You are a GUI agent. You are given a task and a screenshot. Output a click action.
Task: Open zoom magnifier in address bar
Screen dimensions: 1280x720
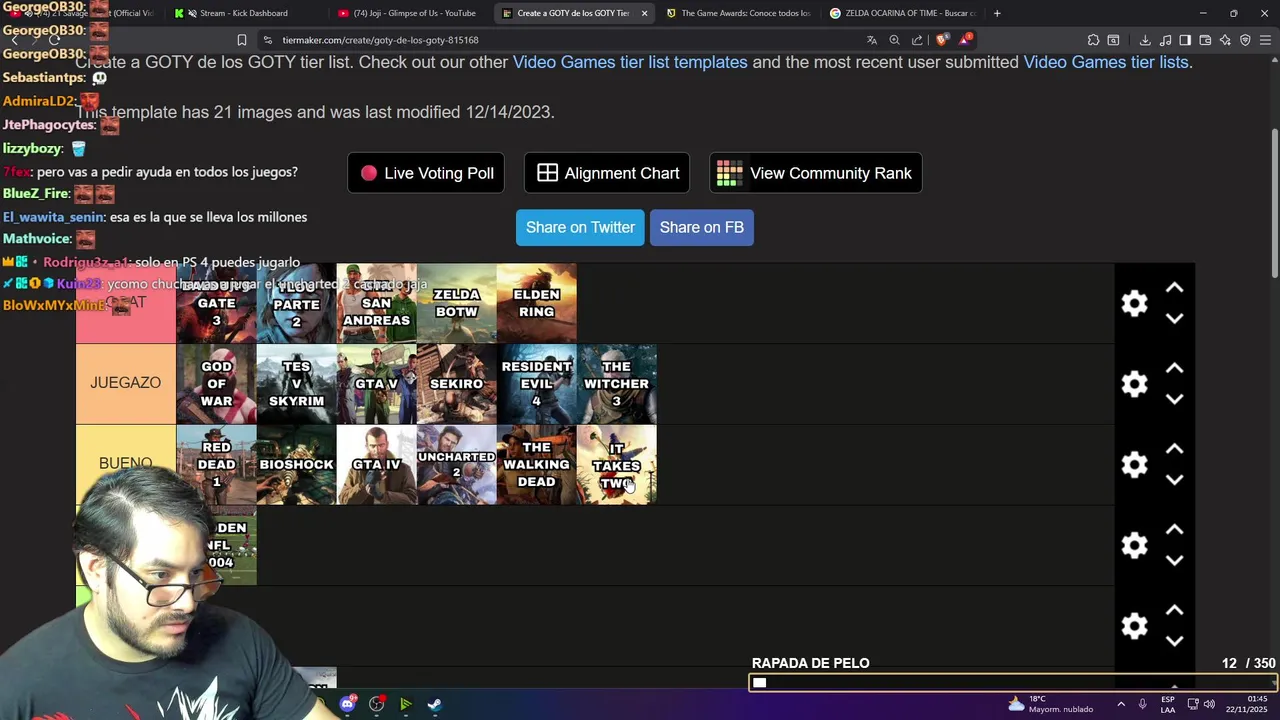point(894,40)
